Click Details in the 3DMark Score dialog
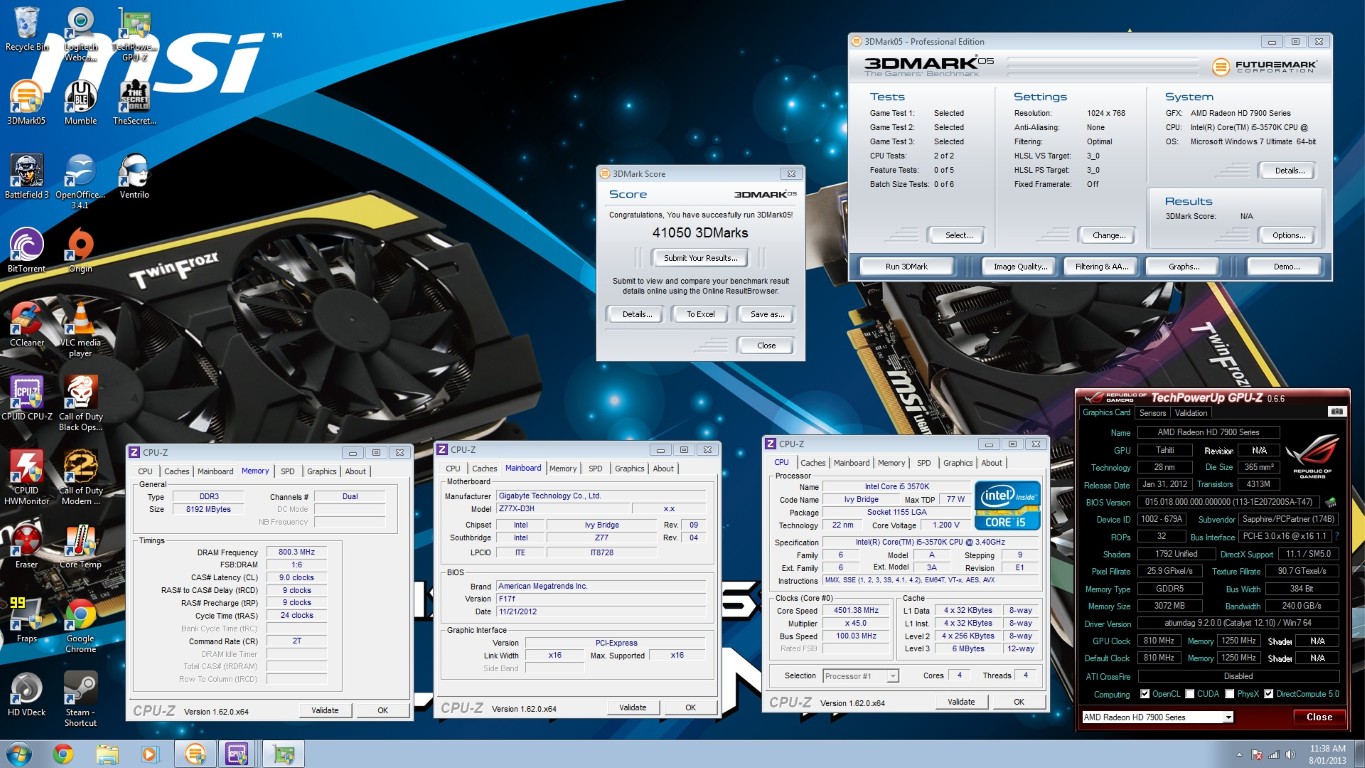The width and height of the screenshot is (1365, 768). point(636,314)
